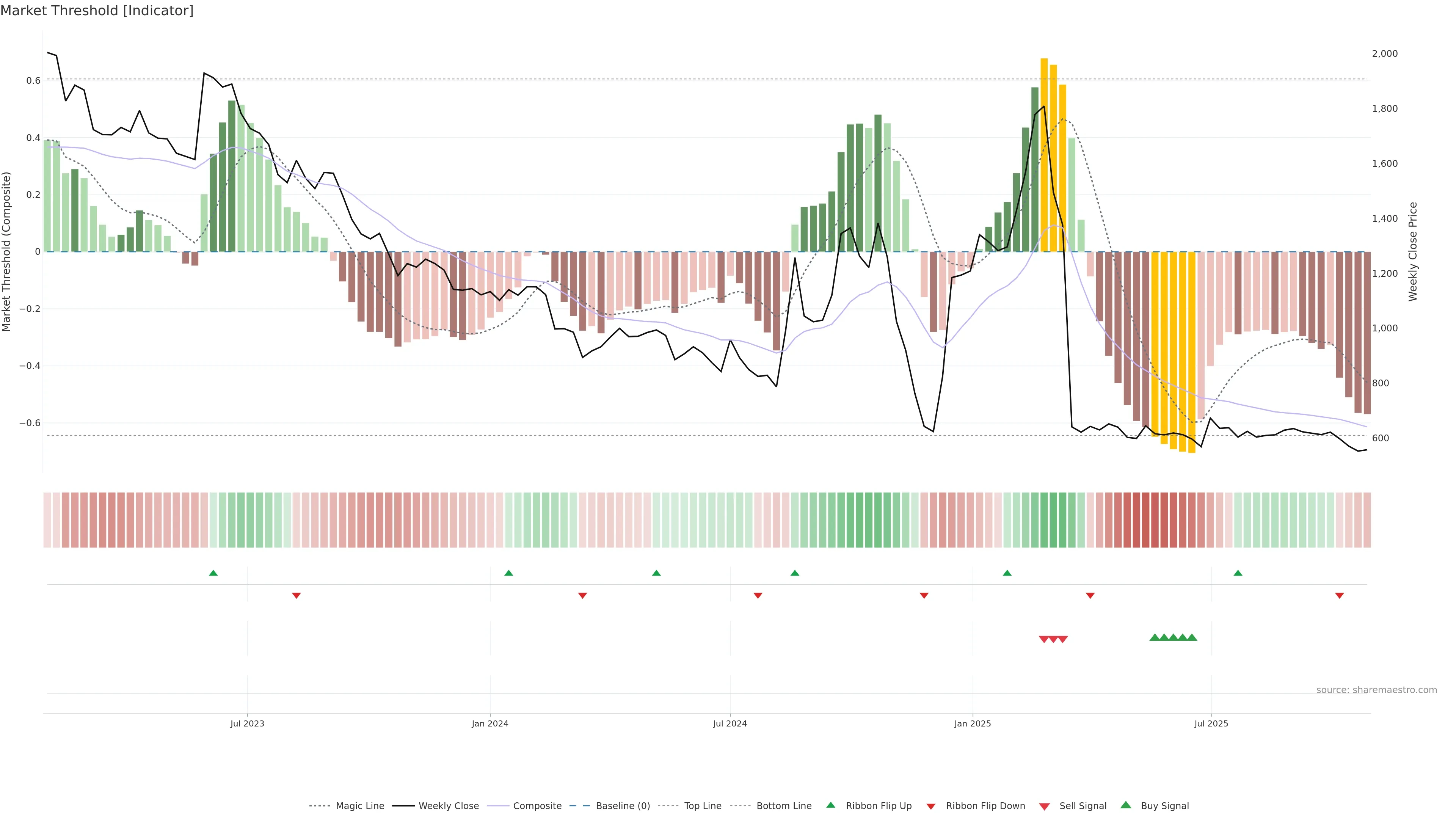This screenshot has height=819, width=1456.
Task: Click the Ribbon Flip Down legend triangle
Action: point(931,806)
